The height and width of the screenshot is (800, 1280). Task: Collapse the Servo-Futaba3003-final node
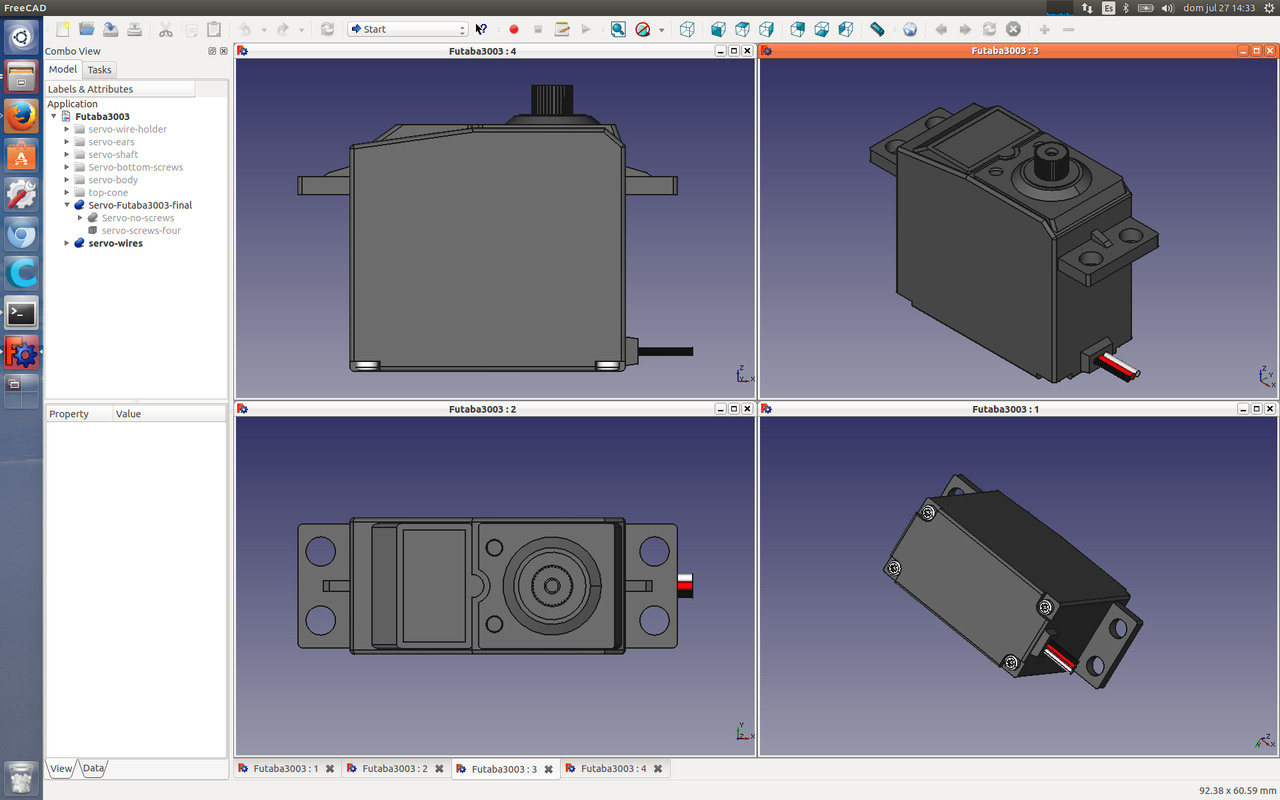tap(67, 205)
